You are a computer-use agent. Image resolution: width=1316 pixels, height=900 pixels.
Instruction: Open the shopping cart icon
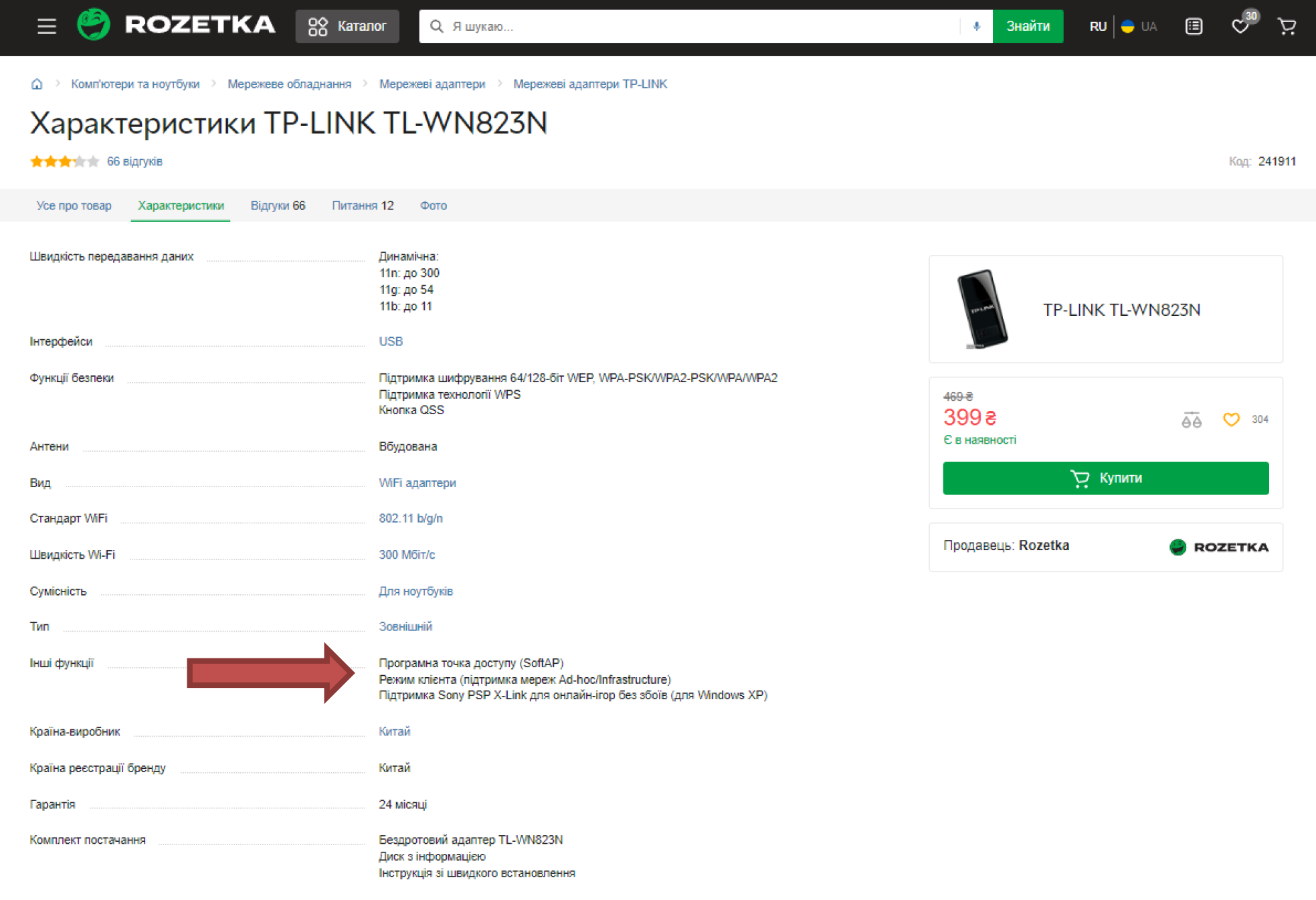(1287, 26)
